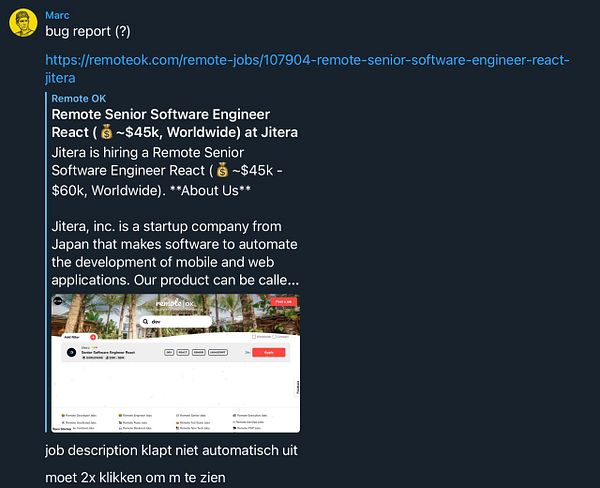Screen dimensions: 600x488
Task: Click Marc's profile avatar
Action: (23, 22)
